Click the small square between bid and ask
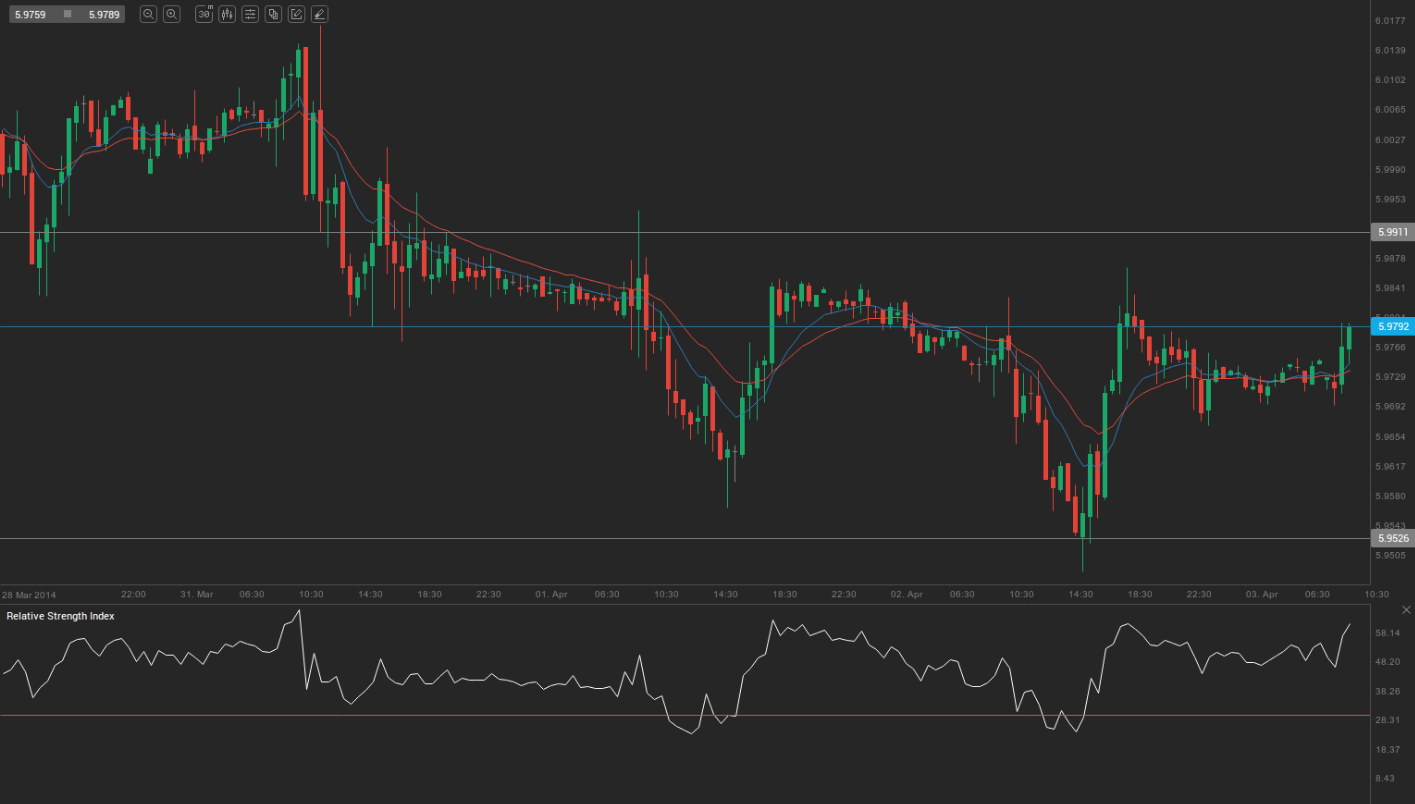The height and width of the screenshot is (804, 1415). click(67, 15)
